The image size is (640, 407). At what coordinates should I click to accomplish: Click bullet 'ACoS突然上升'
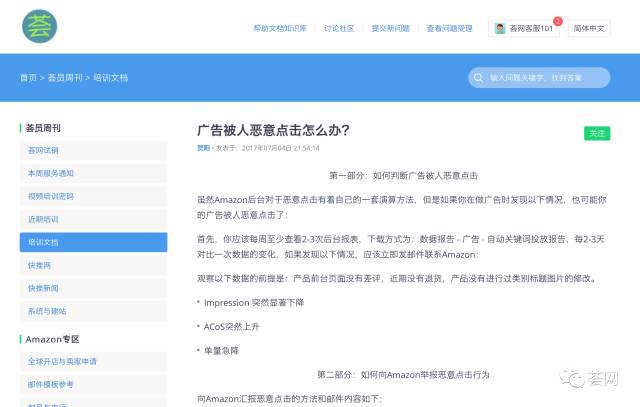click(x=231, y=327)
